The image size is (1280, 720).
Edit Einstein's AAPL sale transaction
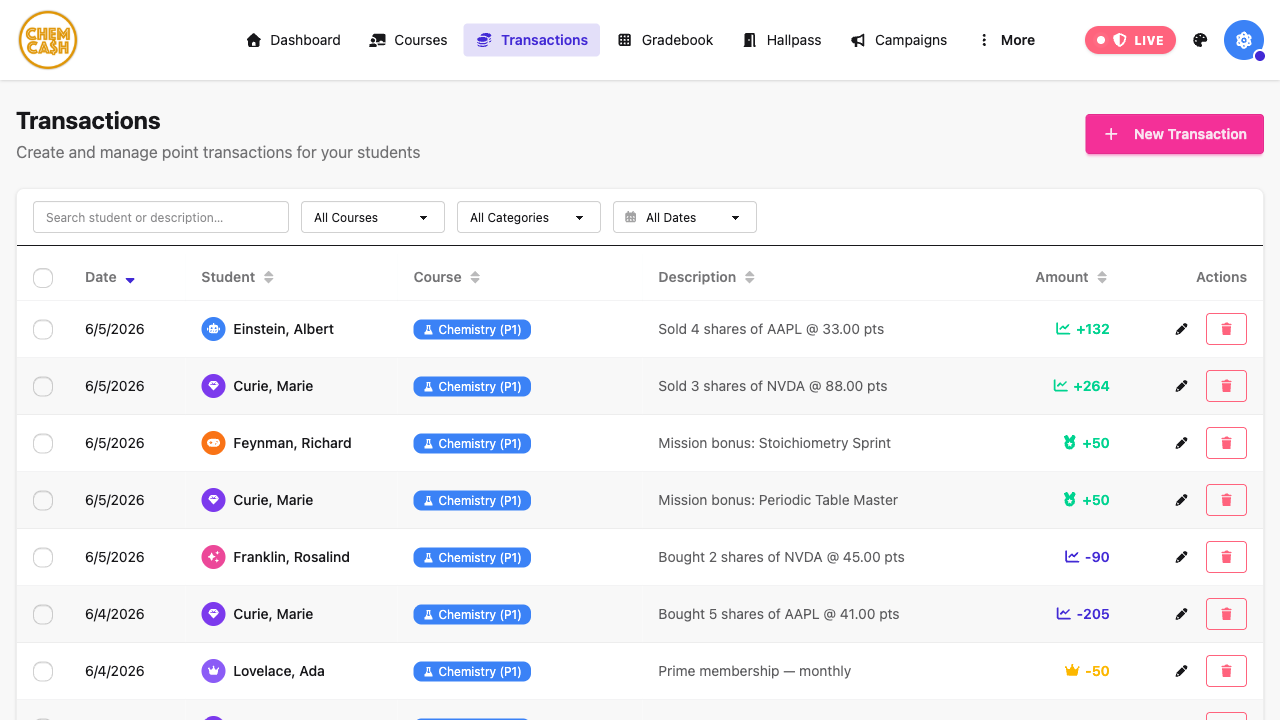[x=1182, y=329]
